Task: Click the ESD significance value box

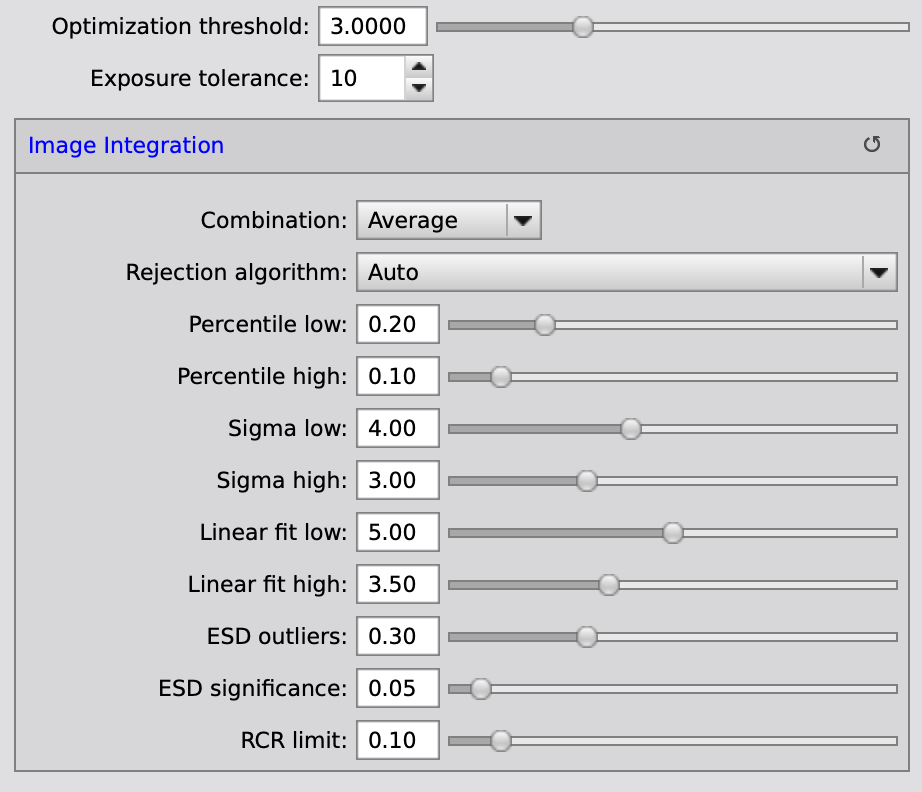Action: [397, 688]
